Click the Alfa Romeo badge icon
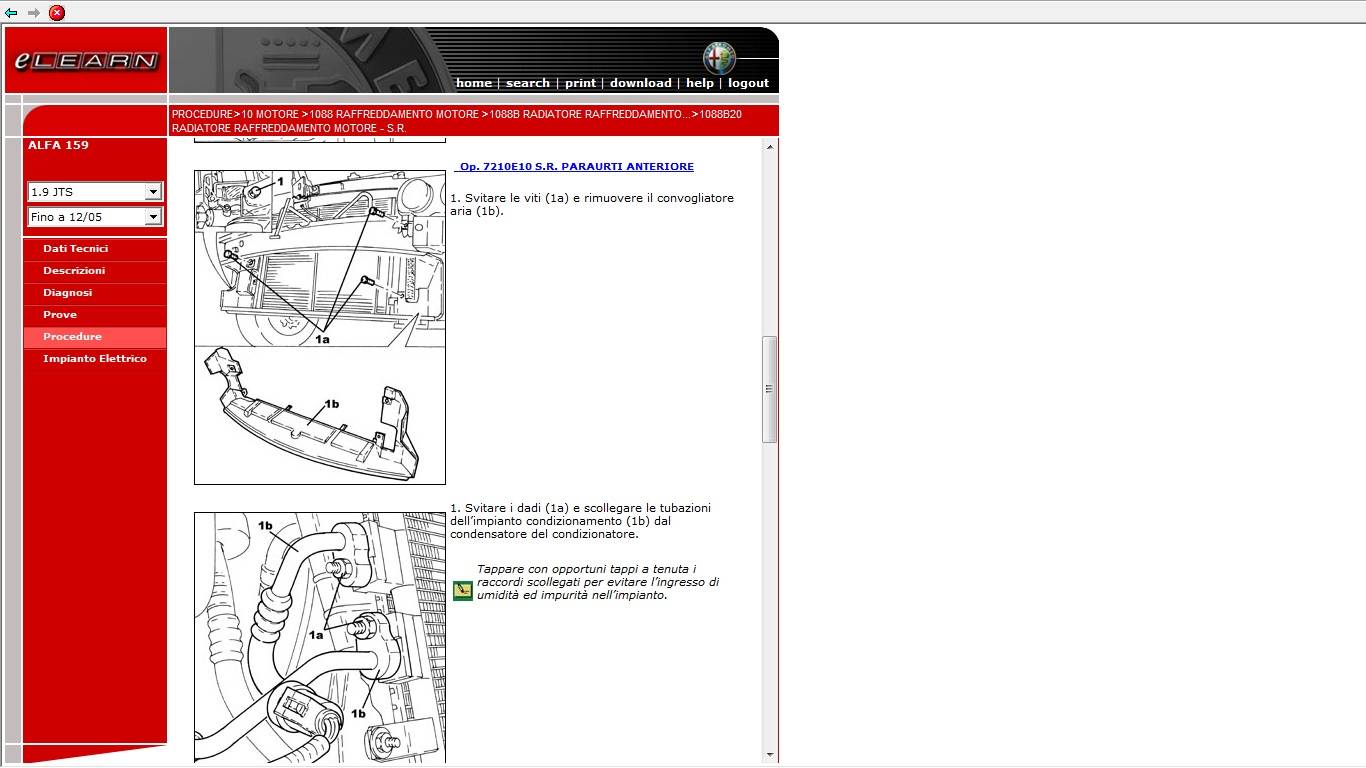 [x=718, y=58]
